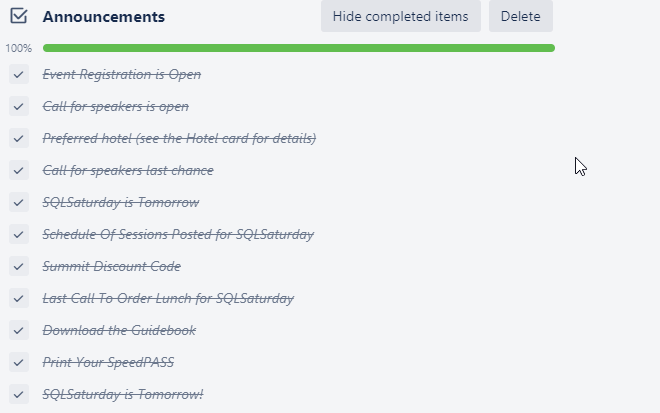Toggle Schedule Of Sessions Posted checkbox

tap(19, 235)
